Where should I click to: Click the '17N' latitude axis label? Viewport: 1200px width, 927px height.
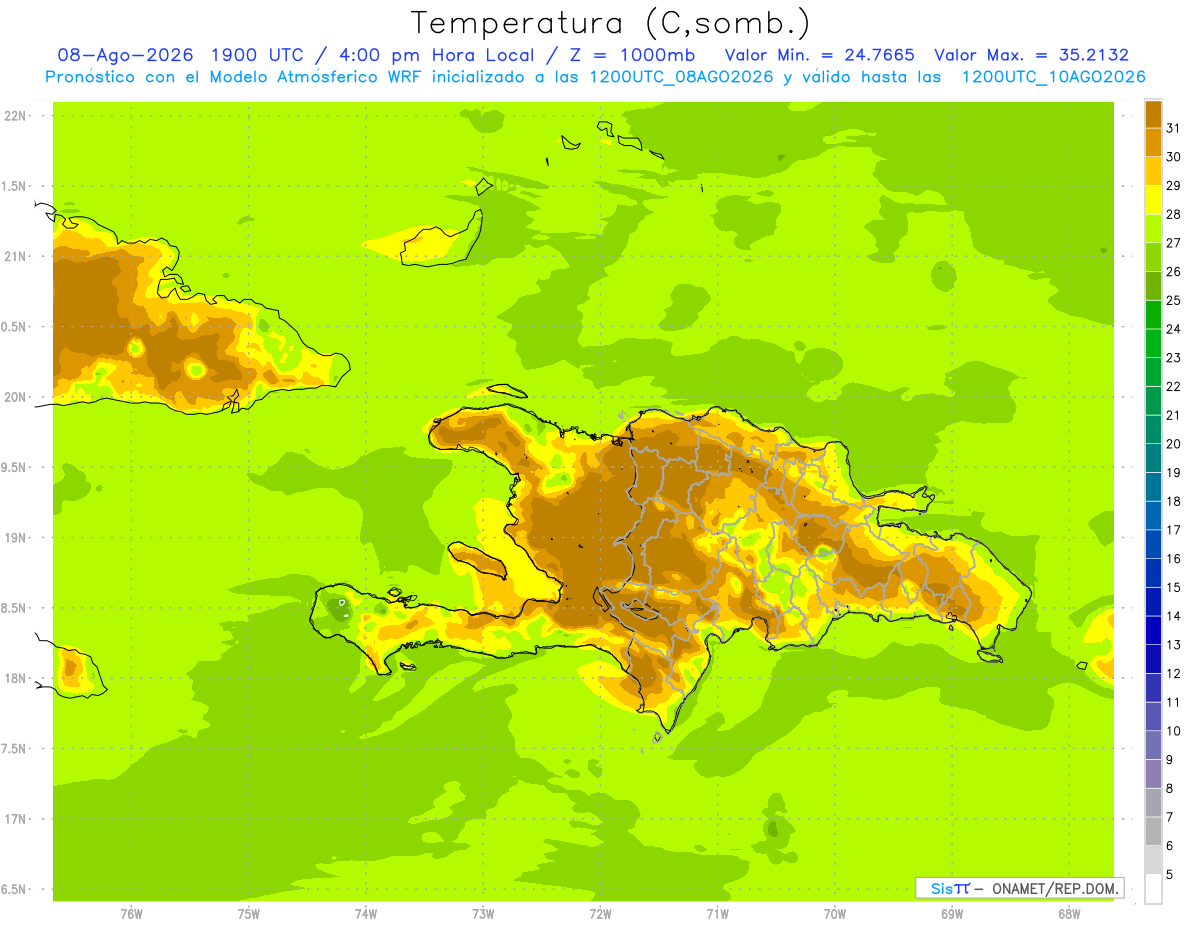[15, 820]
